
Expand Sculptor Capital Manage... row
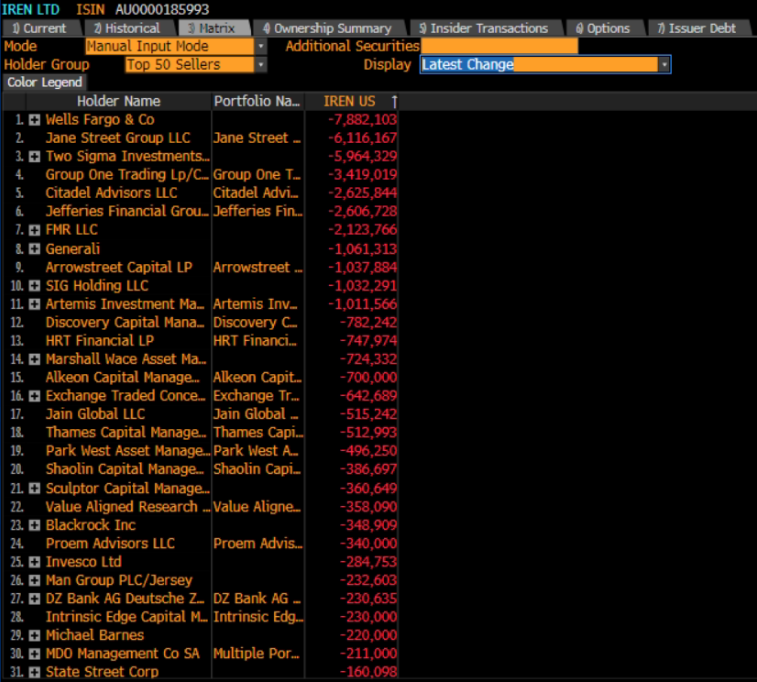(x=34, y=488)
